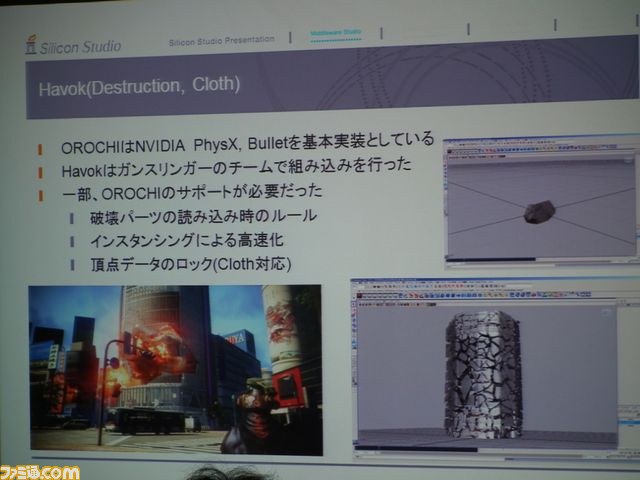
Task: Click the sub-bullet 'インスタンシングによる高速化'
Action: click(187, 240)
